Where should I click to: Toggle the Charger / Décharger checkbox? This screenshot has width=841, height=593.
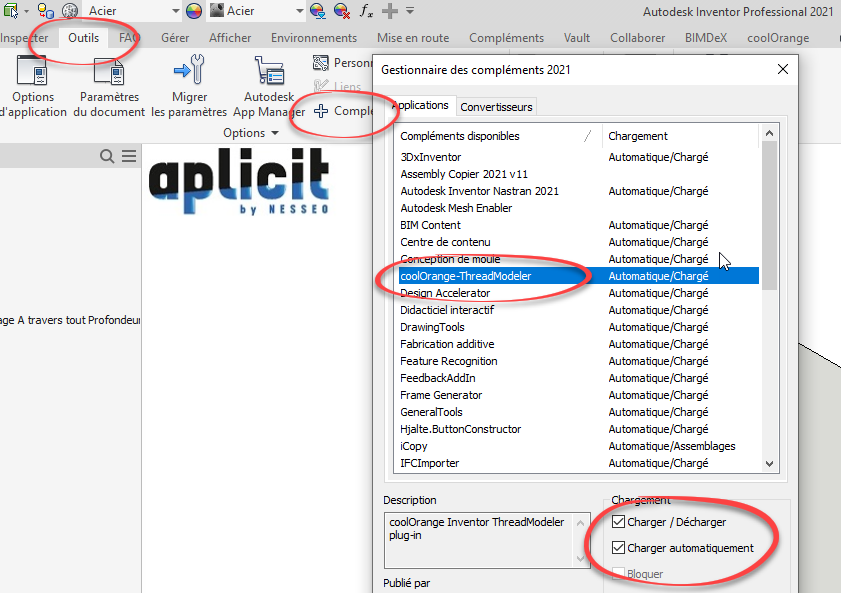[x=618, y=522]
